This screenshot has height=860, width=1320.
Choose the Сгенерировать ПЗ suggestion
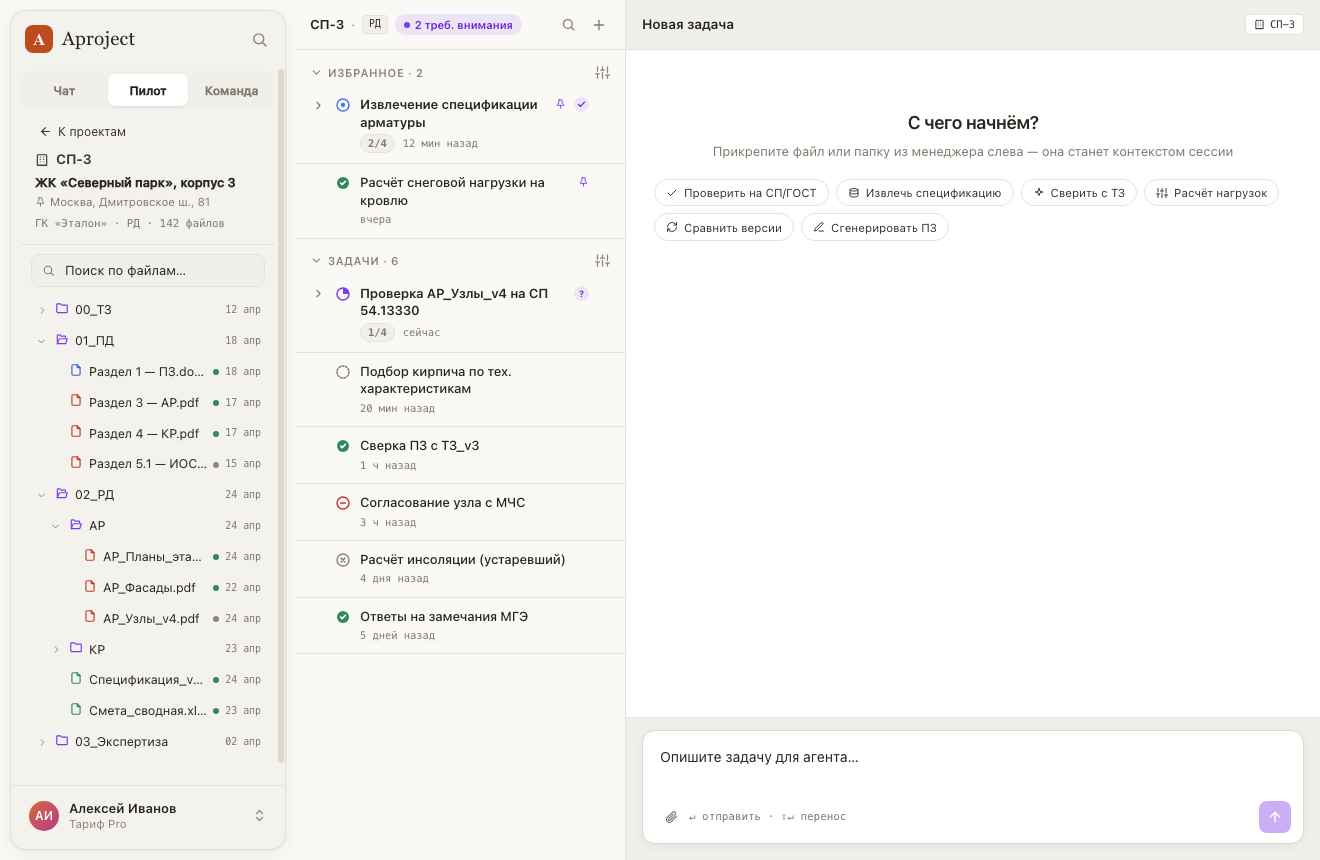pyautogui.click(x=875, y=228)
